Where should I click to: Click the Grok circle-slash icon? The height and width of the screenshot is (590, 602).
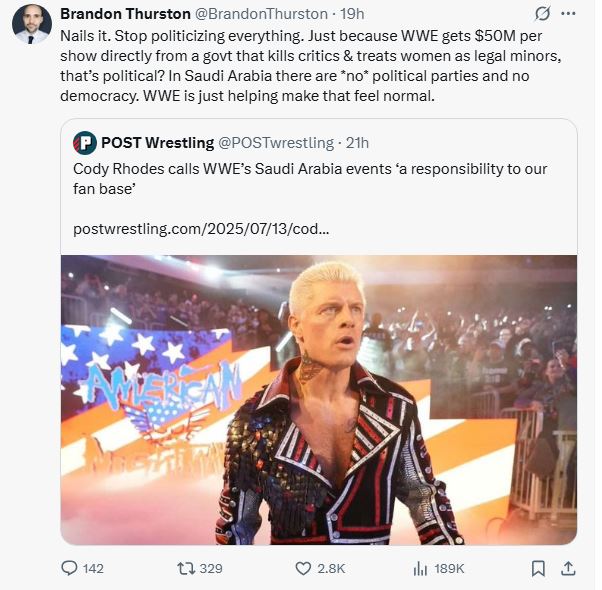543,14
